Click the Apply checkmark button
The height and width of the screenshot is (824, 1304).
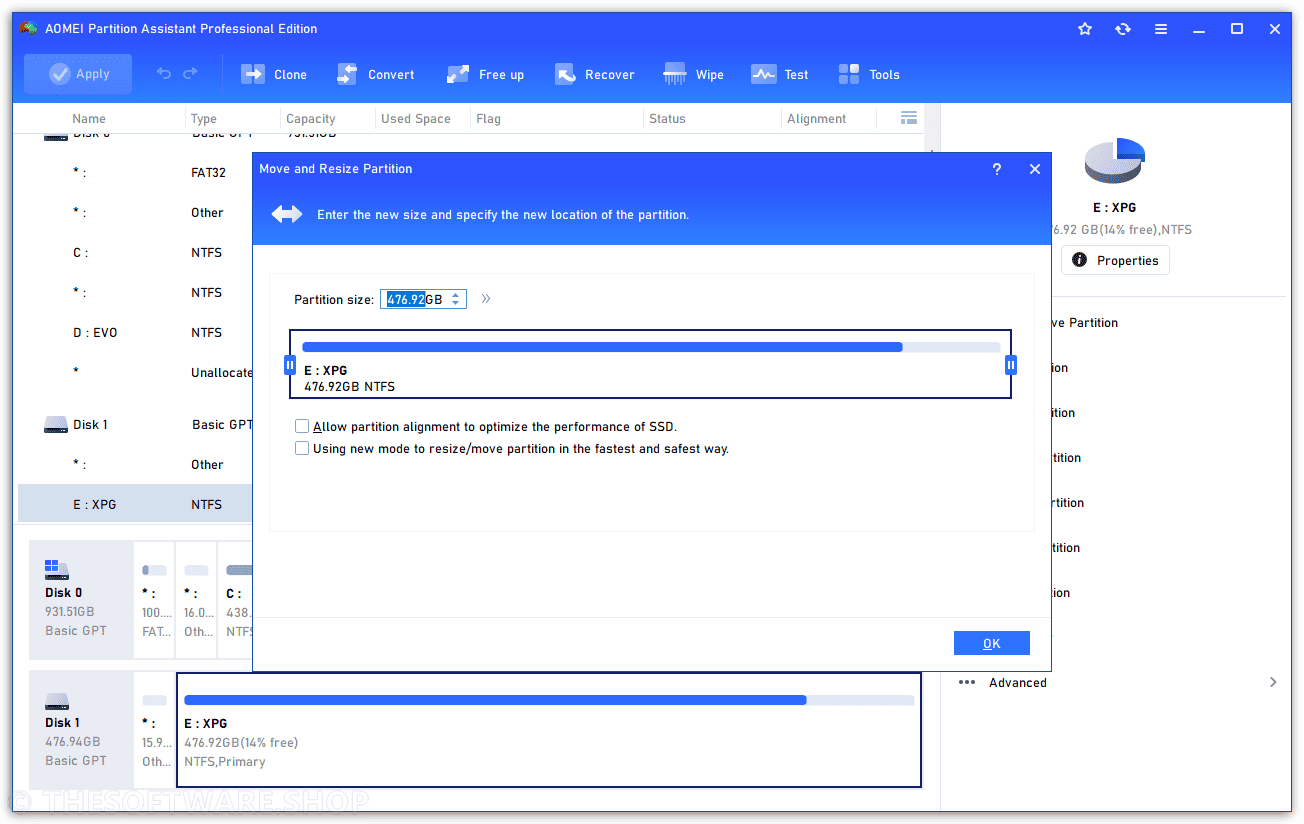coord(78,74)
